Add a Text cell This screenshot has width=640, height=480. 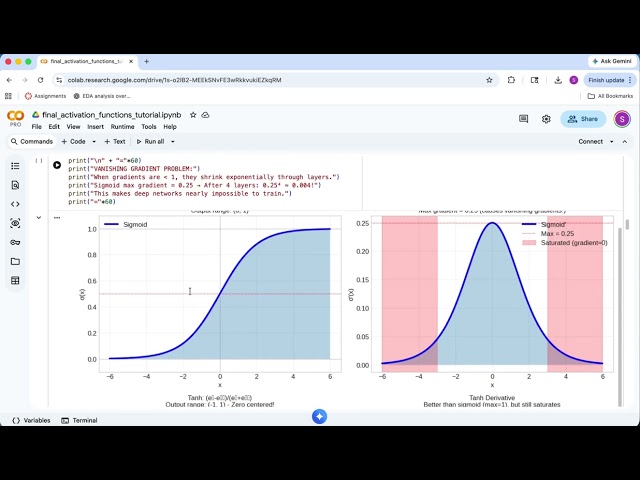pyautogui.click(x=115, y=142)
